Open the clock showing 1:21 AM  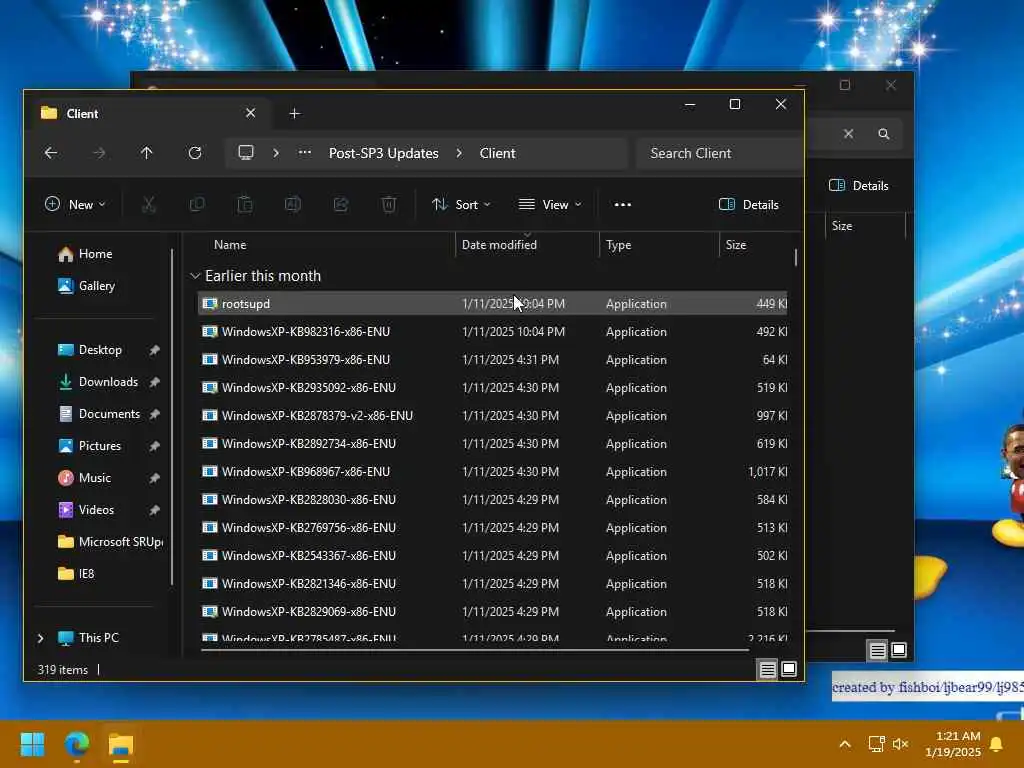pos(953,744)
